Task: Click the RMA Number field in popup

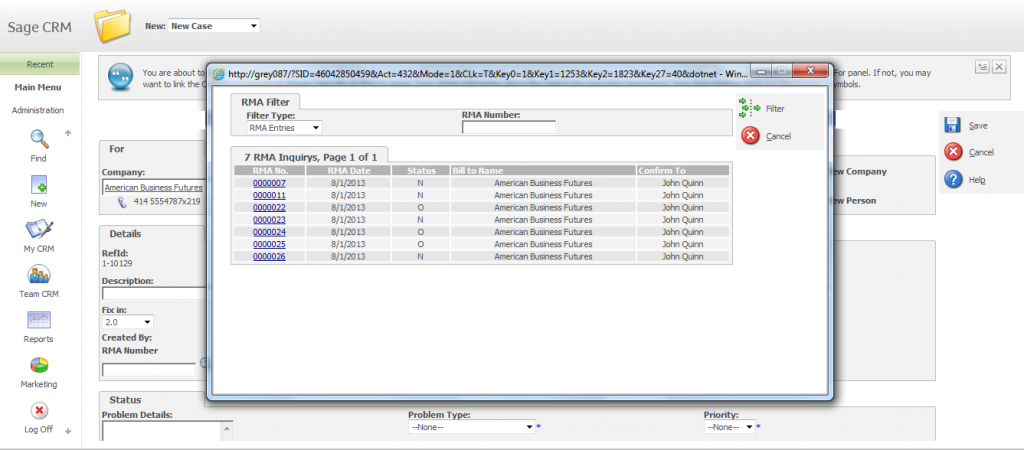Action: click(x=509, y=127)
